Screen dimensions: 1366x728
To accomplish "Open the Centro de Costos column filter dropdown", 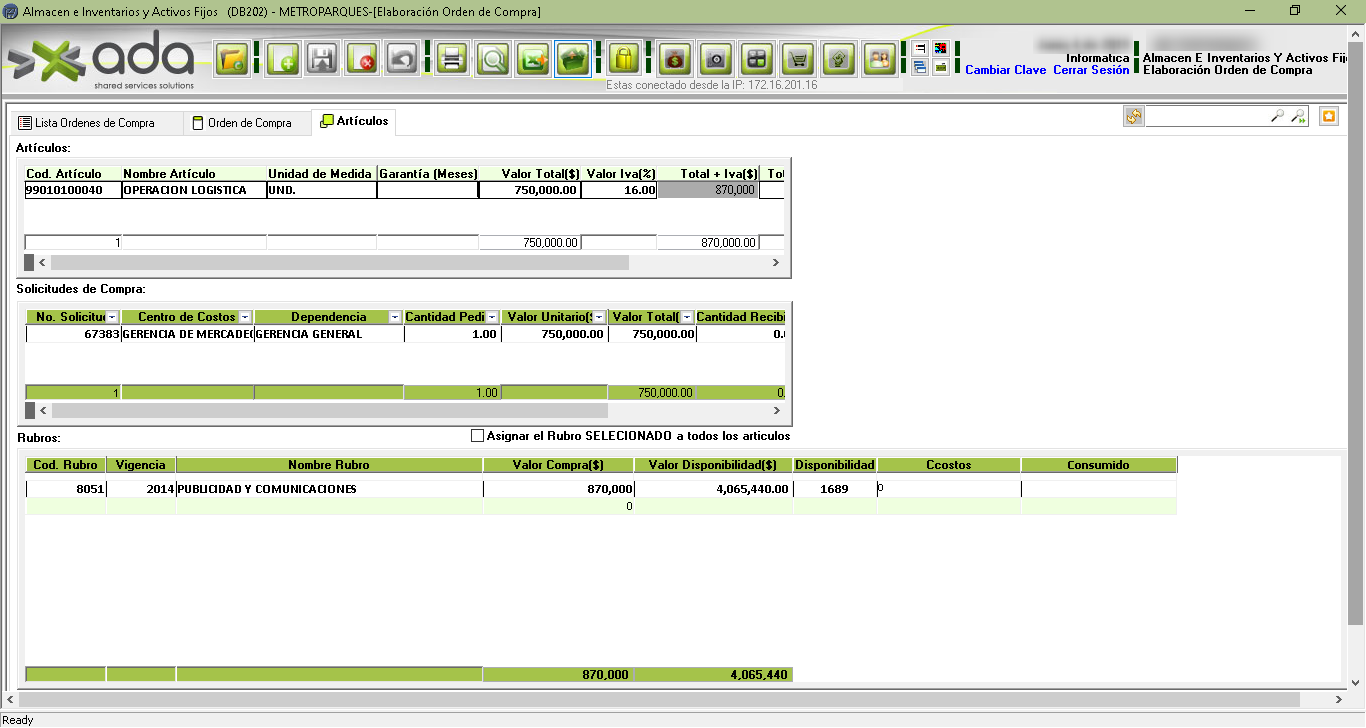I will click(x=245, y=317).
